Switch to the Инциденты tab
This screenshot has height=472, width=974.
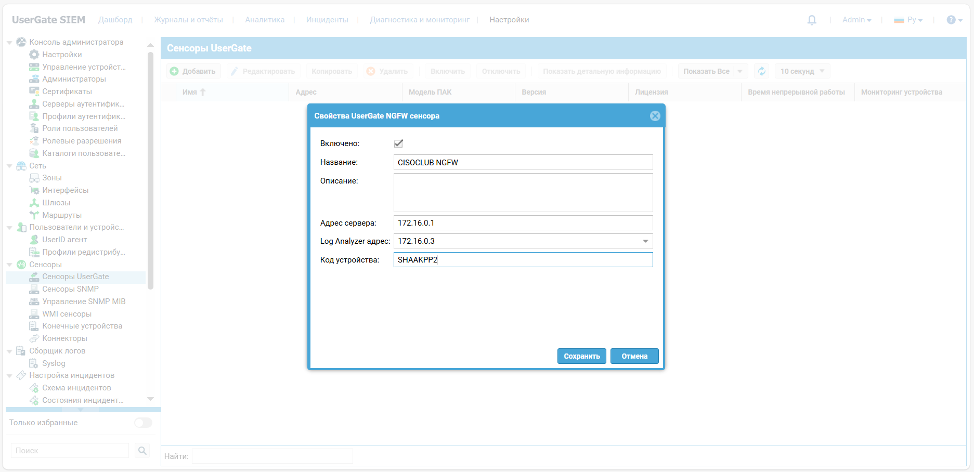pos(326,20)
